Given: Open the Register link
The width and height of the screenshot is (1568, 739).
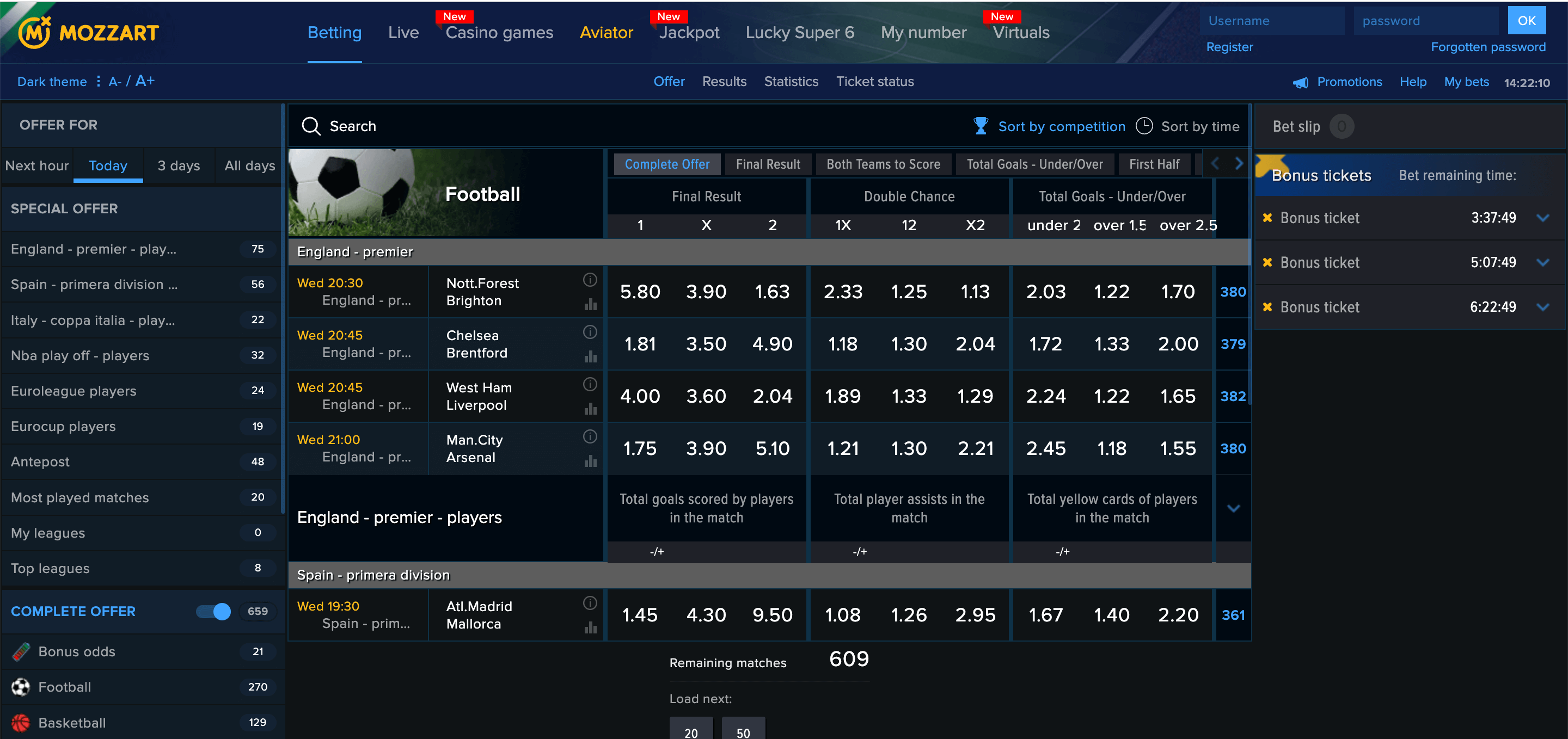Looking at the screenshot, I should [1229, 47].
